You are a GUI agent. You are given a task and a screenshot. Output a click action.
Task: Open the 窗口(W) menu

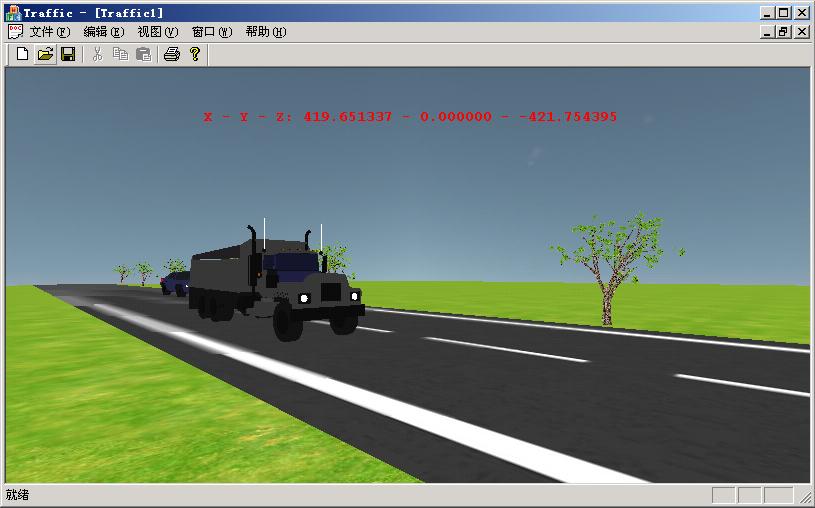212,32
